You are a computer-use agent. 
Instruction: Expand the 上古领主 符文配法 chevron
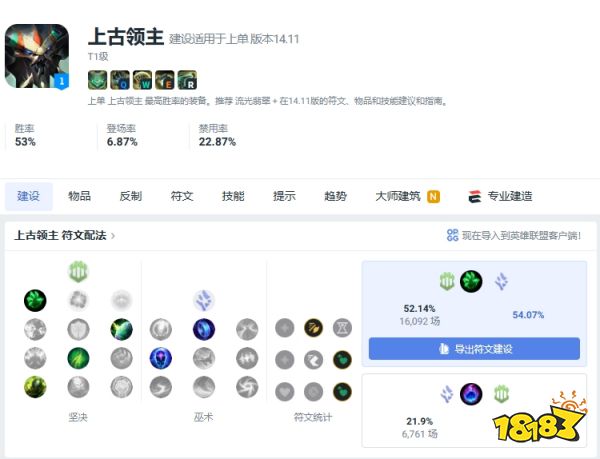[x=113, y=236]
